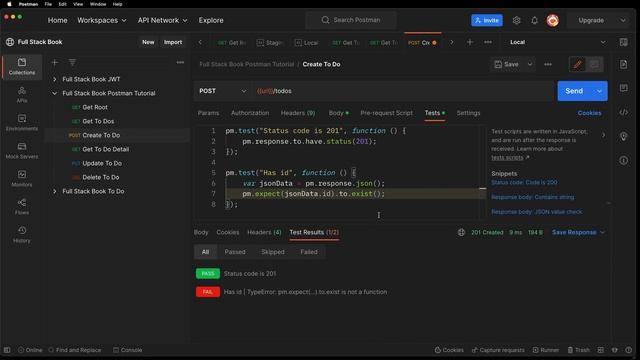Open the Save dropdown arrow

[x=530, y=64]
